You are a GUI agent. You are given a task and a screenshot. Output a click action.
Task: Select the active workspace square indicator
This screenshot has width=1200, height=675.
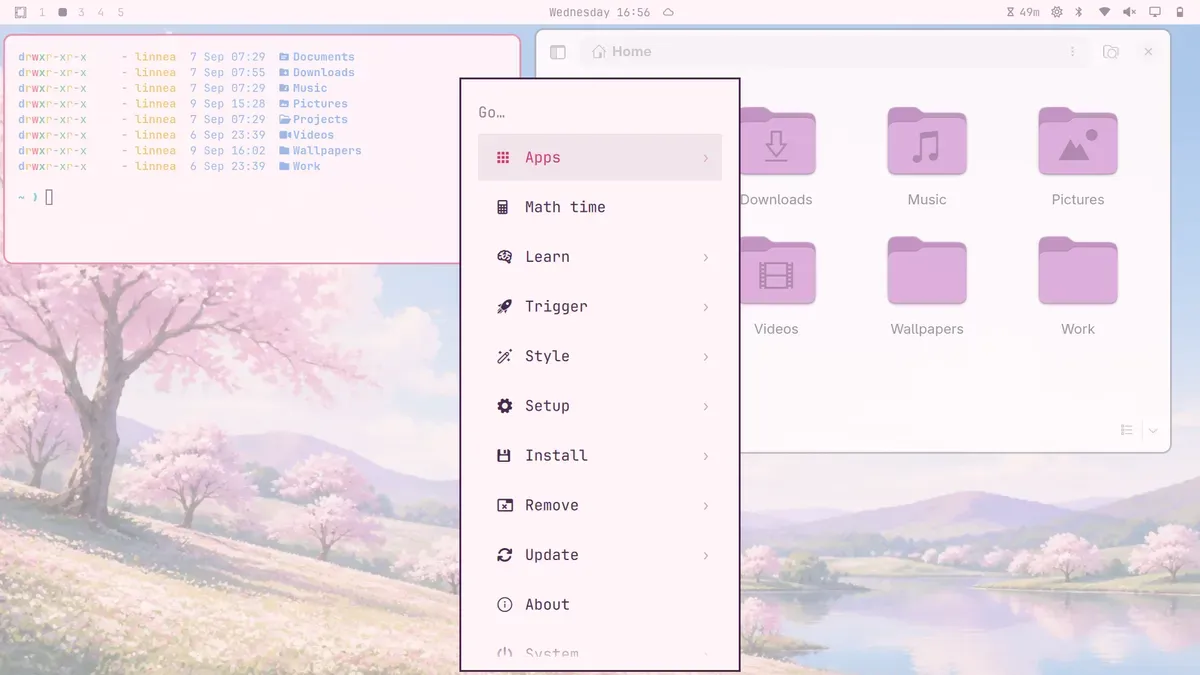coord(62,12)
